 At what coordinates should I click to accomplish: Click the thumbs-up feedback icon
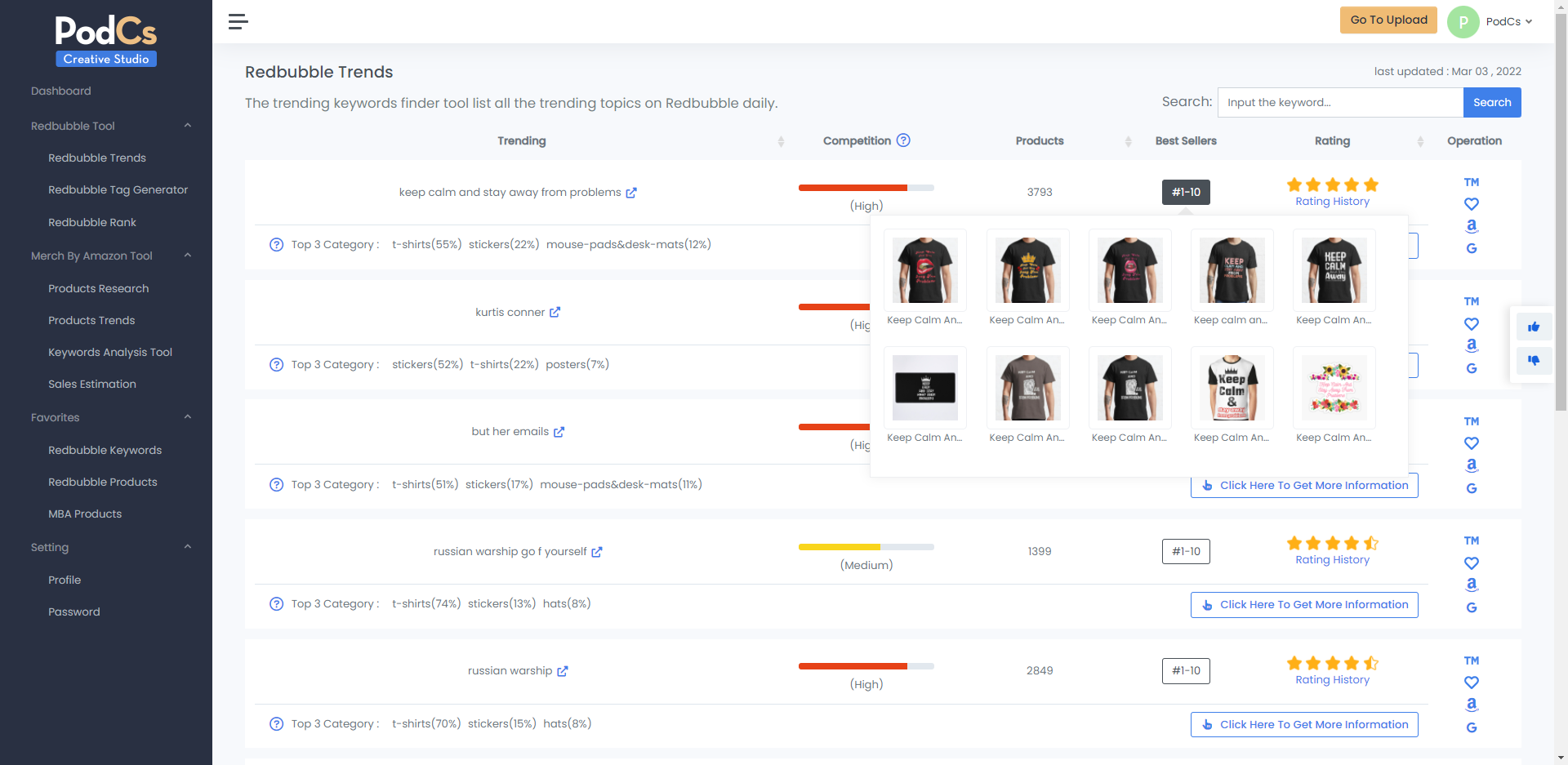(x=1534, y=327)
